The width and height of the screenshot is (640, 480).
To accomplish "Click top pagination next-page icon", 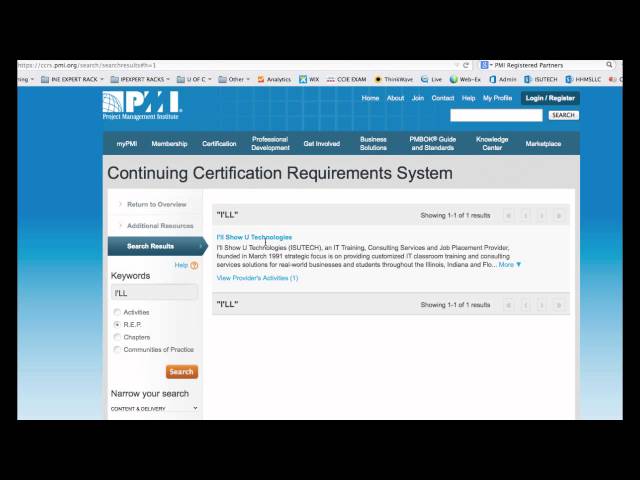I will pyautogui.click(x=542, y=216).
